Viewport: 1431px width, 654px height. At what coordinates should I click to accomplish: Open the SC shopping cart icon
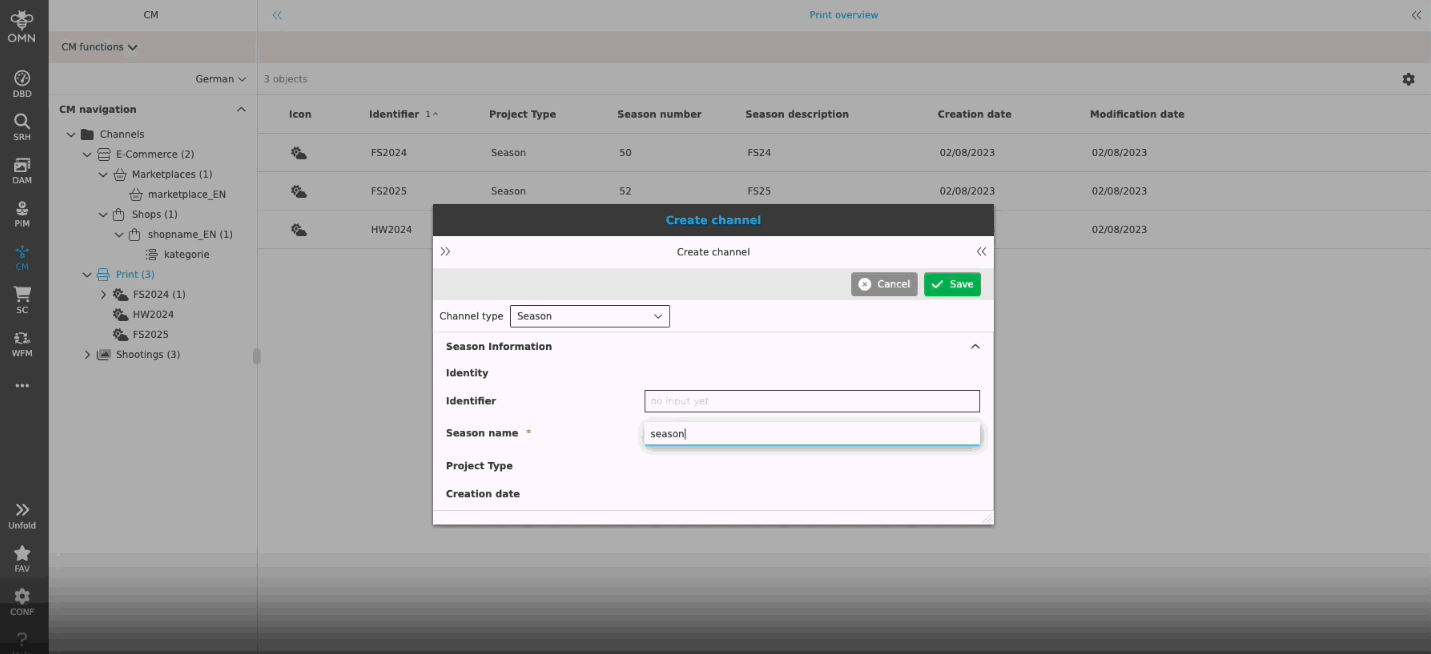(21, 299)
